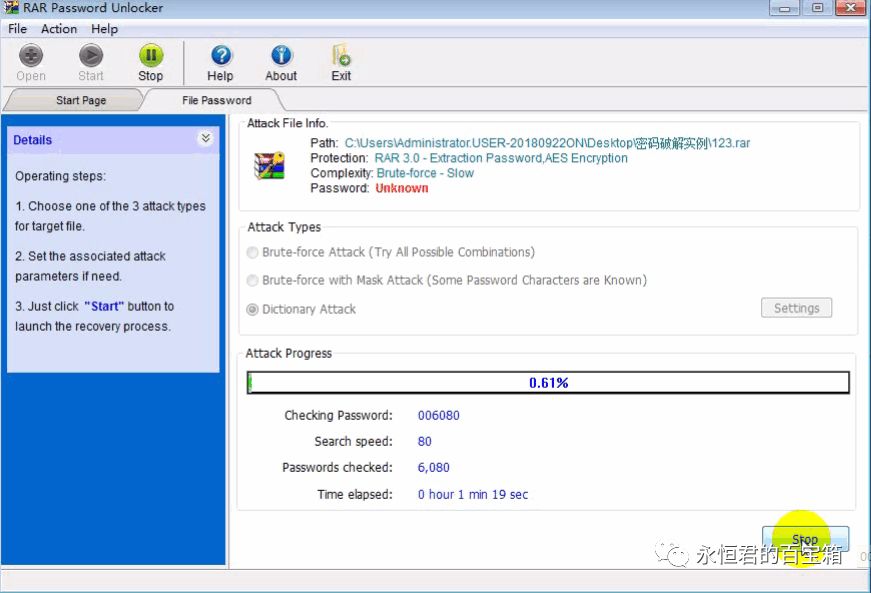The width and height of the screenshot is (871, 593).
Task: Select Brute-force Attack radio option
Action: (x=253, y=252)
